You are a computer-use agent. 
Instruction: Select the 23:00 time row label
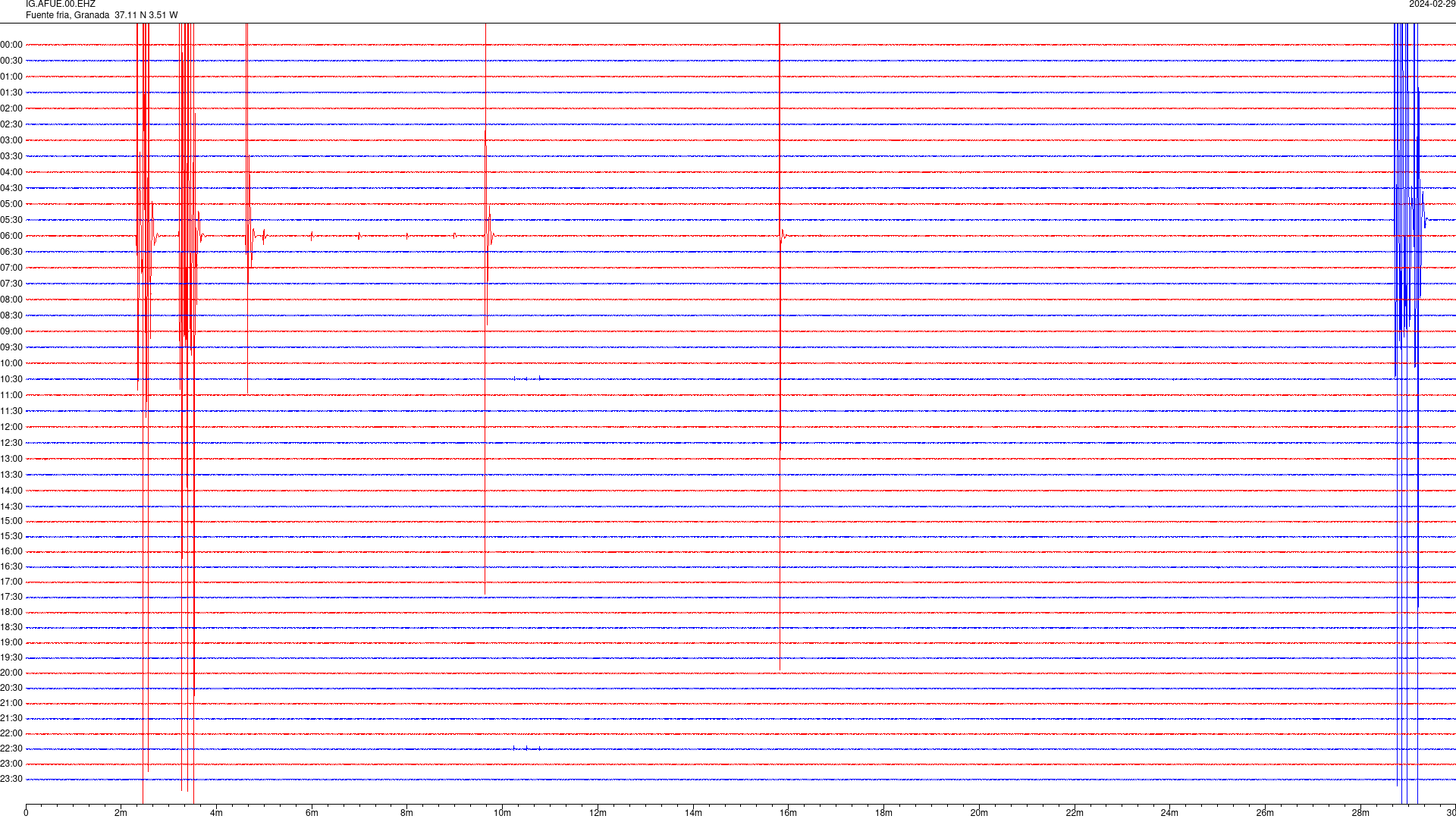11,764
